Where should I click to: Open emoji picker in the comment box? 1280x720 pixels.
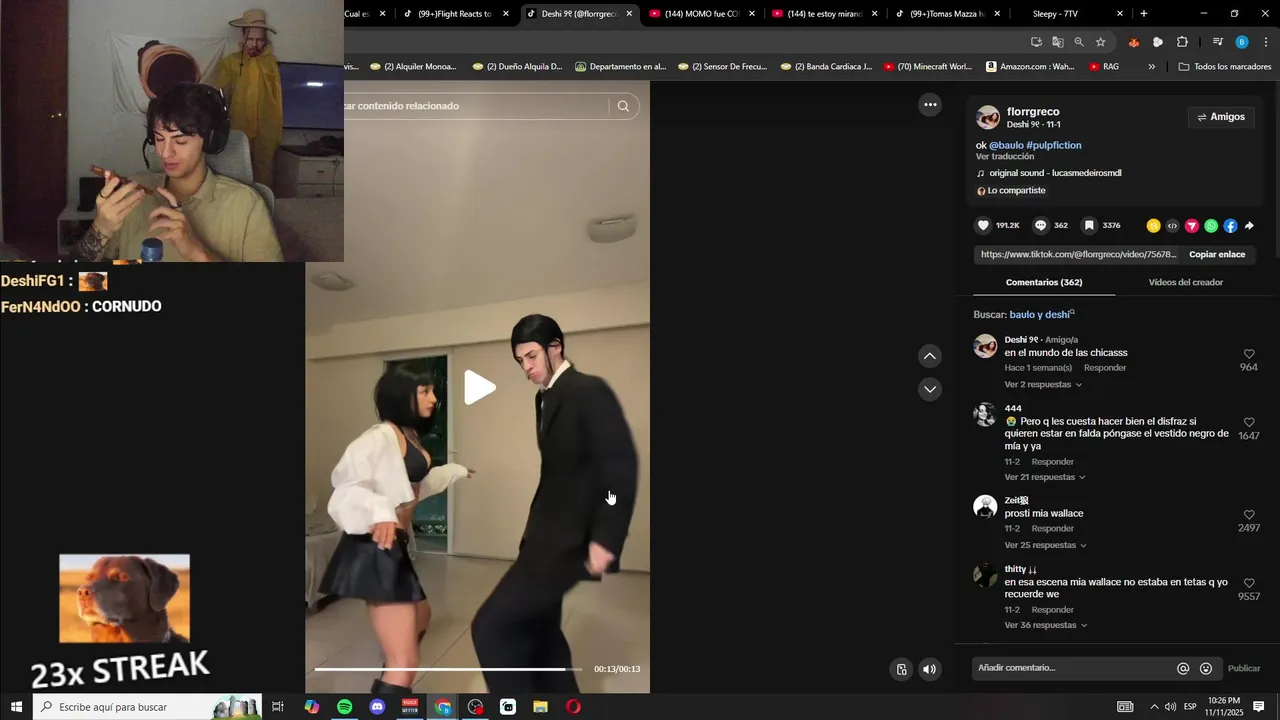(1206, 668)
